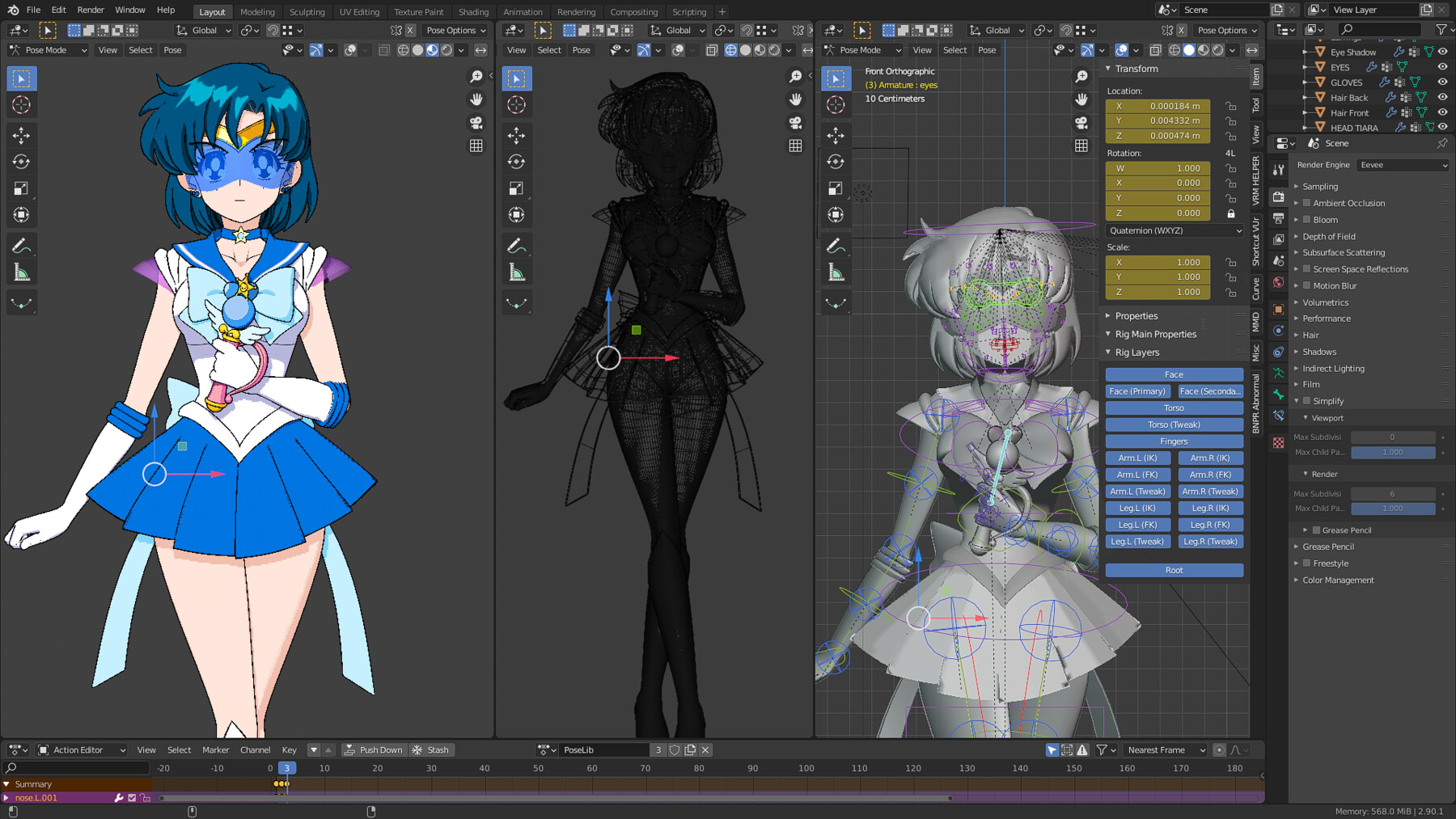Open the Render menu
The image size is (1456, 819).
coord(91,10)
